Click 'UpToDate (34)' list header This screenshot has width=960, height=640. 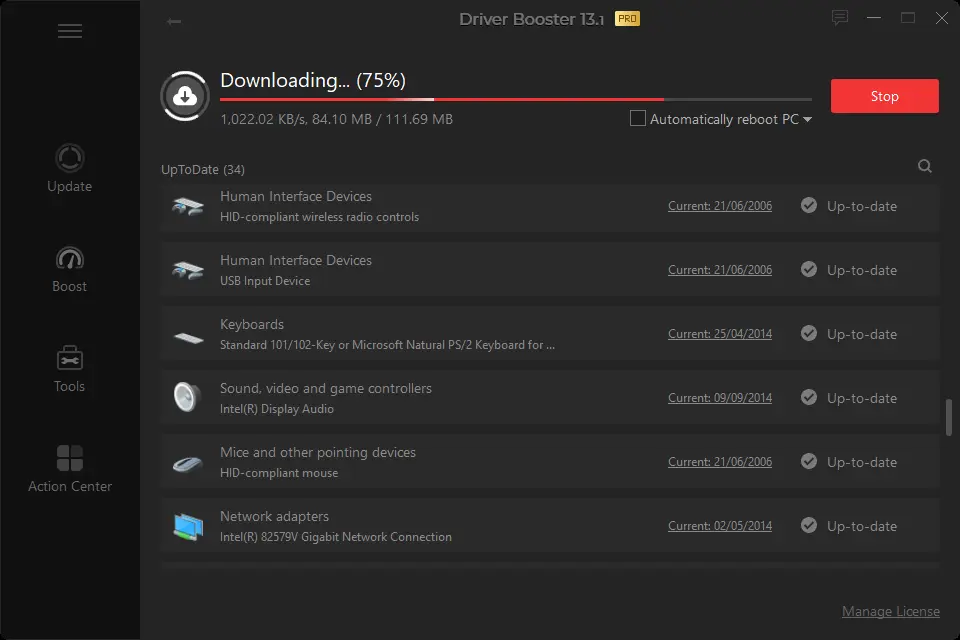click(x=203, y=170)
